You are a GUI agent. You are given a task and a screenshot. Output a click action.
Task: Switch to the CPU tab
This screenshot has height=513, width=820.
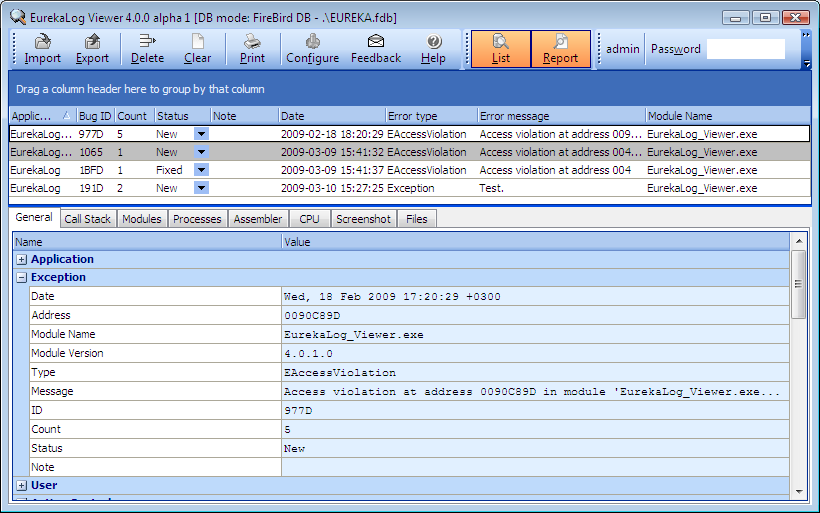tap(309, 219)
